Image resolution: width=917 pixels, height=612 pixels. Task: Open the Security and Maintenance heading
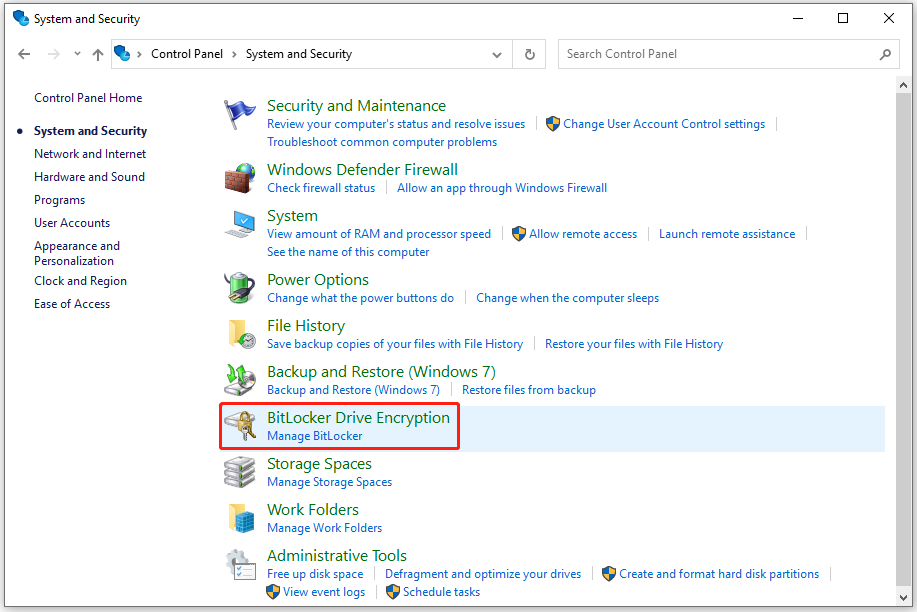pyautogui.click(x=356, y=105)
